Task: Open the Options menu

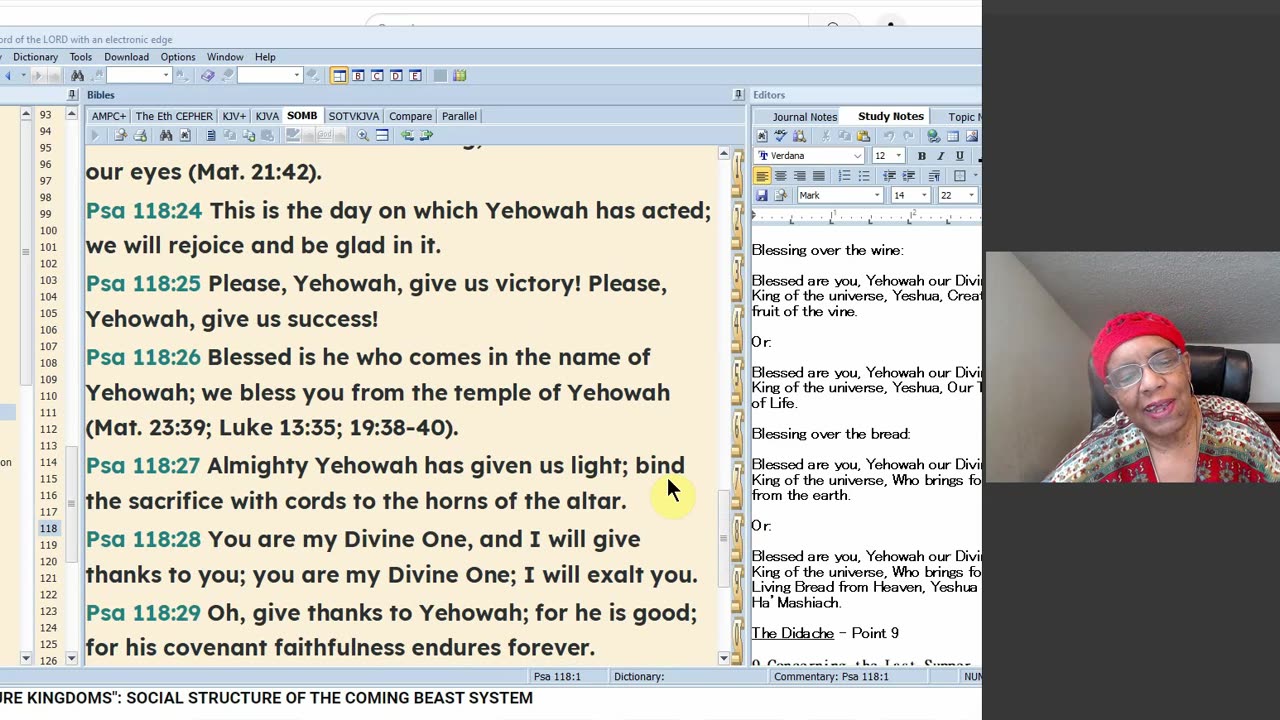Action: pos(178,57)
